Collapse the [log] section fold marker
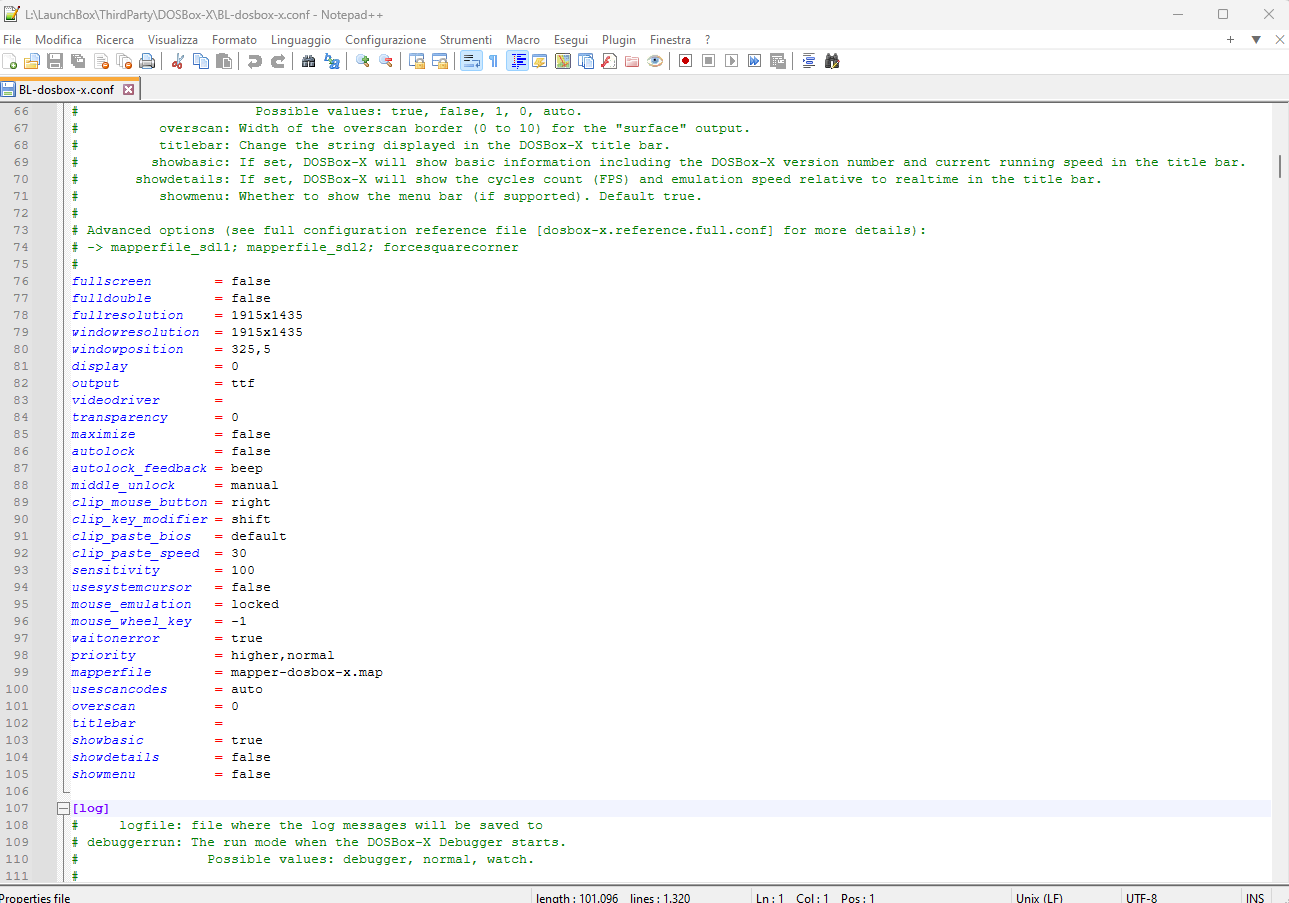Screen dimensions: 1289x903 tap(63, 808)
